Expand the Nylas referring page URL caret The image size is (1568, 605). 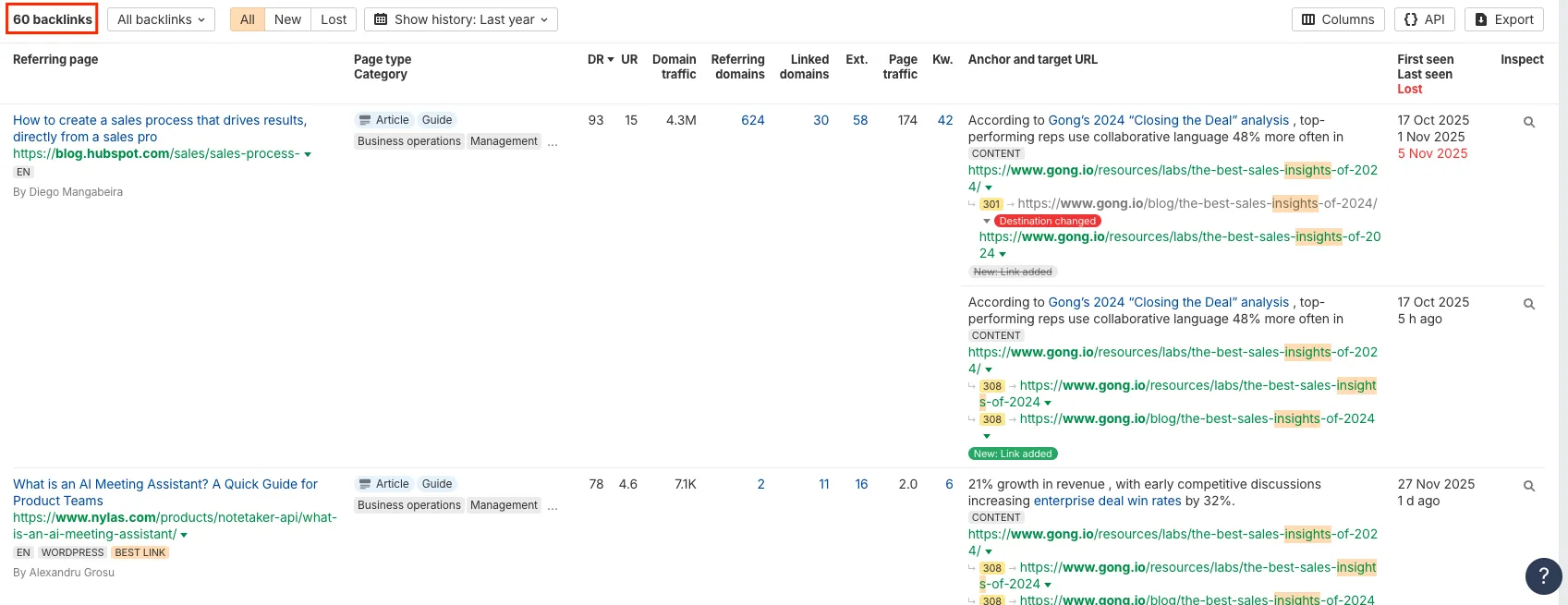184,535
